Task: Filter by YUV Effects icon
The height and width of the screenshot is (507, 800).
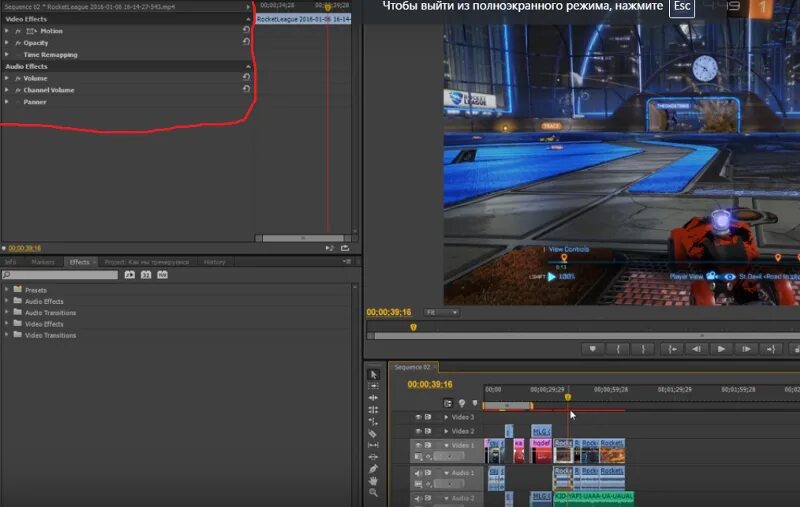Action: 162,275
